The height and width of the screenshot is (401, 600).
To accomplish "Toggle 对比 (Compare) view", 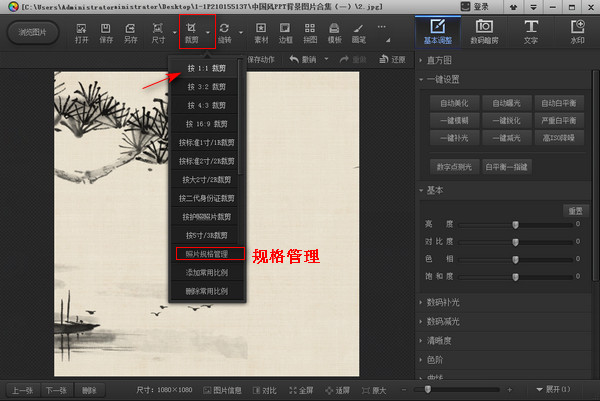I will click(265, 390).
